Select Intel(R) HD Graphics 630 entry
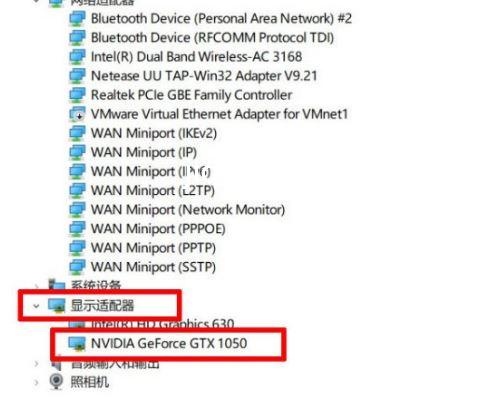The image size is (499, 404). tap(163, 324)
